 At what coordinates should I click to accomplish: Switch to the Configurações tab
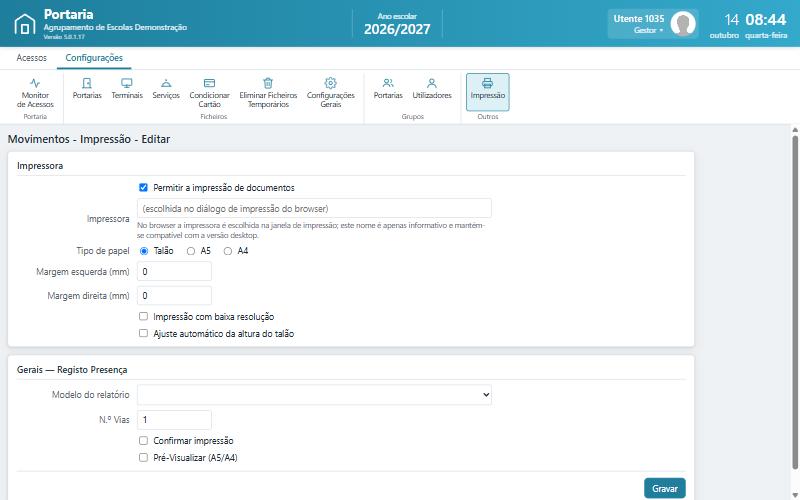click(94, 58)
